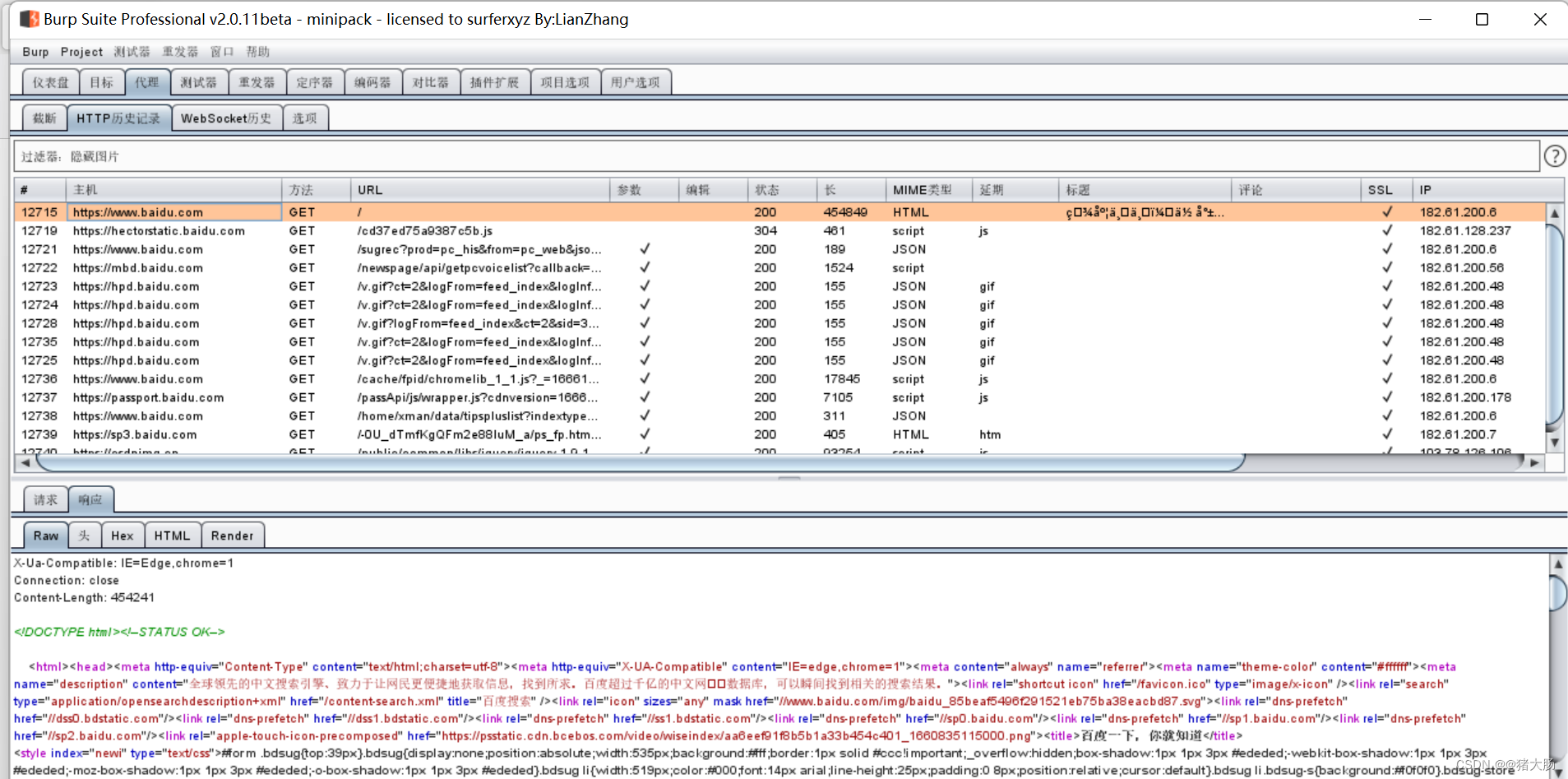Viewport: 1568px width, 779px height.
Task: Sort history by the IP column header
Action: pyautogui.click(x=1488, y=190)
